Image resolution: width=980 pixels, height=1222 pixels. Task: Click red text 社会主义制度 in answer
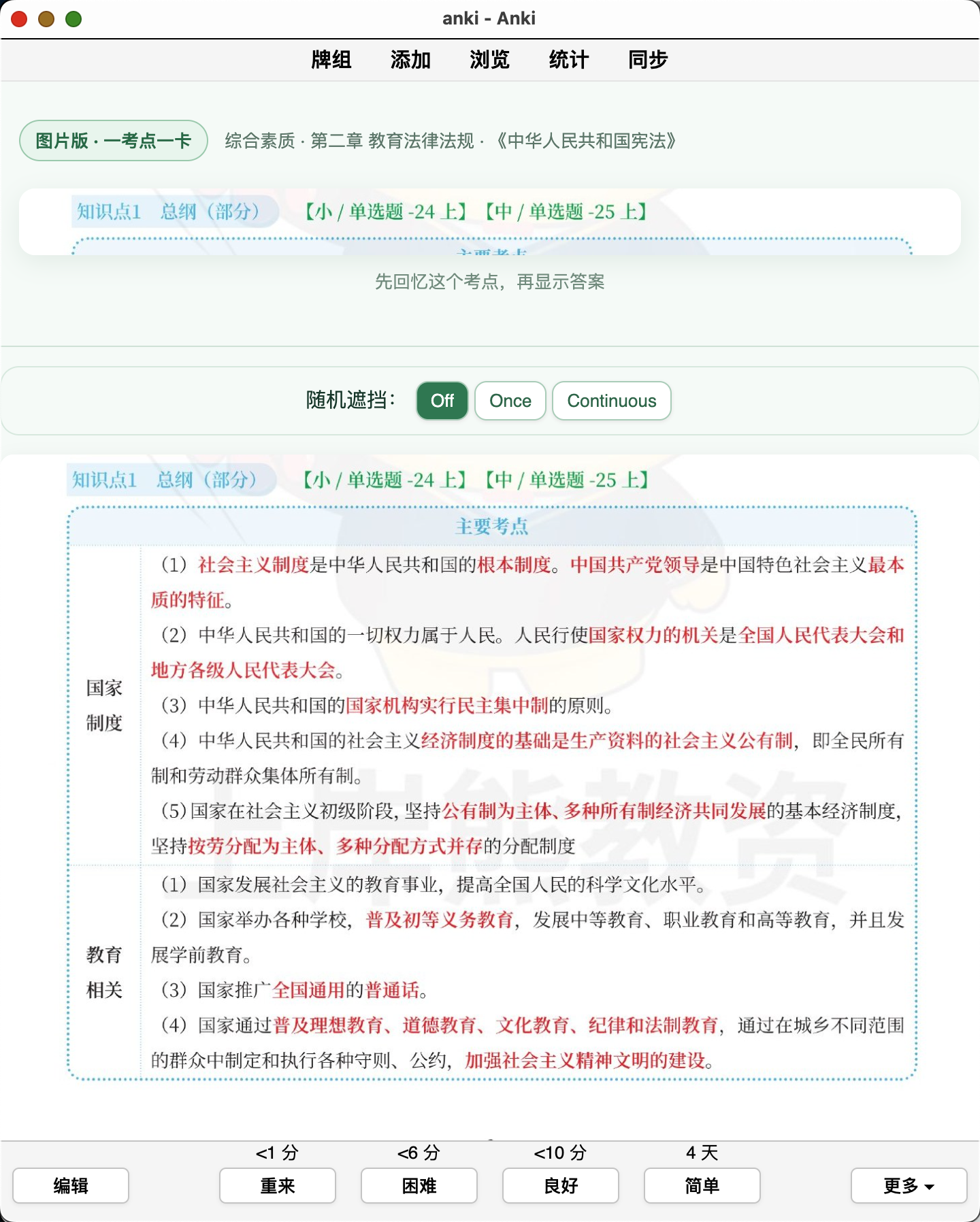tap(254, 565)
